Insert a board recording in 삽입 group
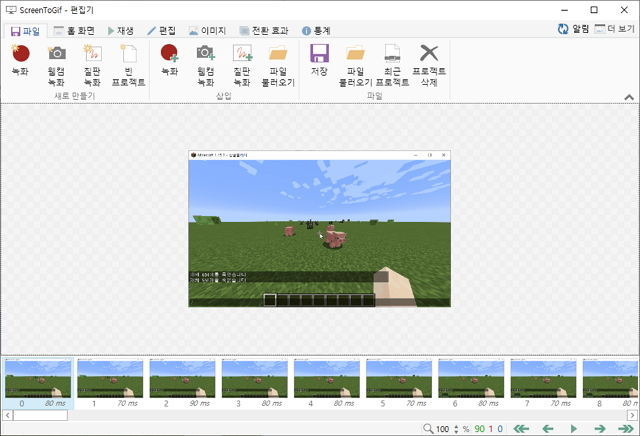640x436 pixels. (242, 65)
